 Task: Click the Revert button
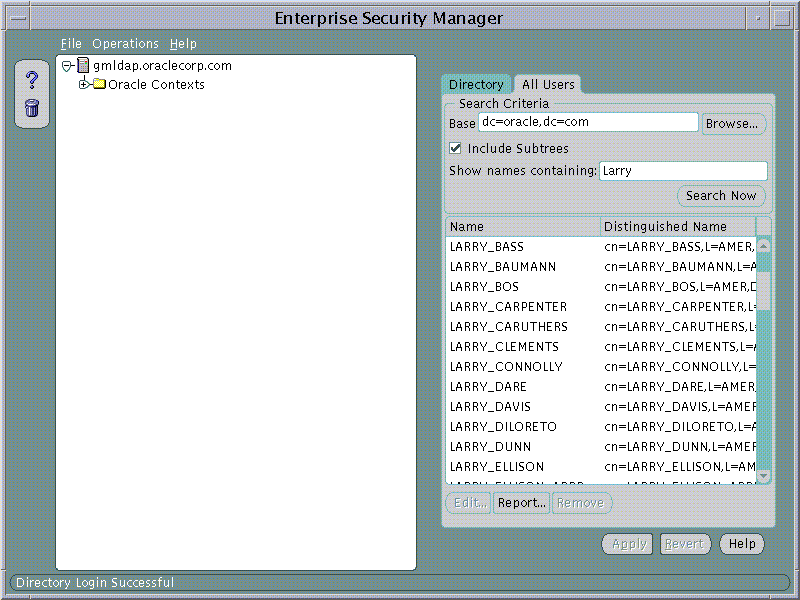pos(685,544)
